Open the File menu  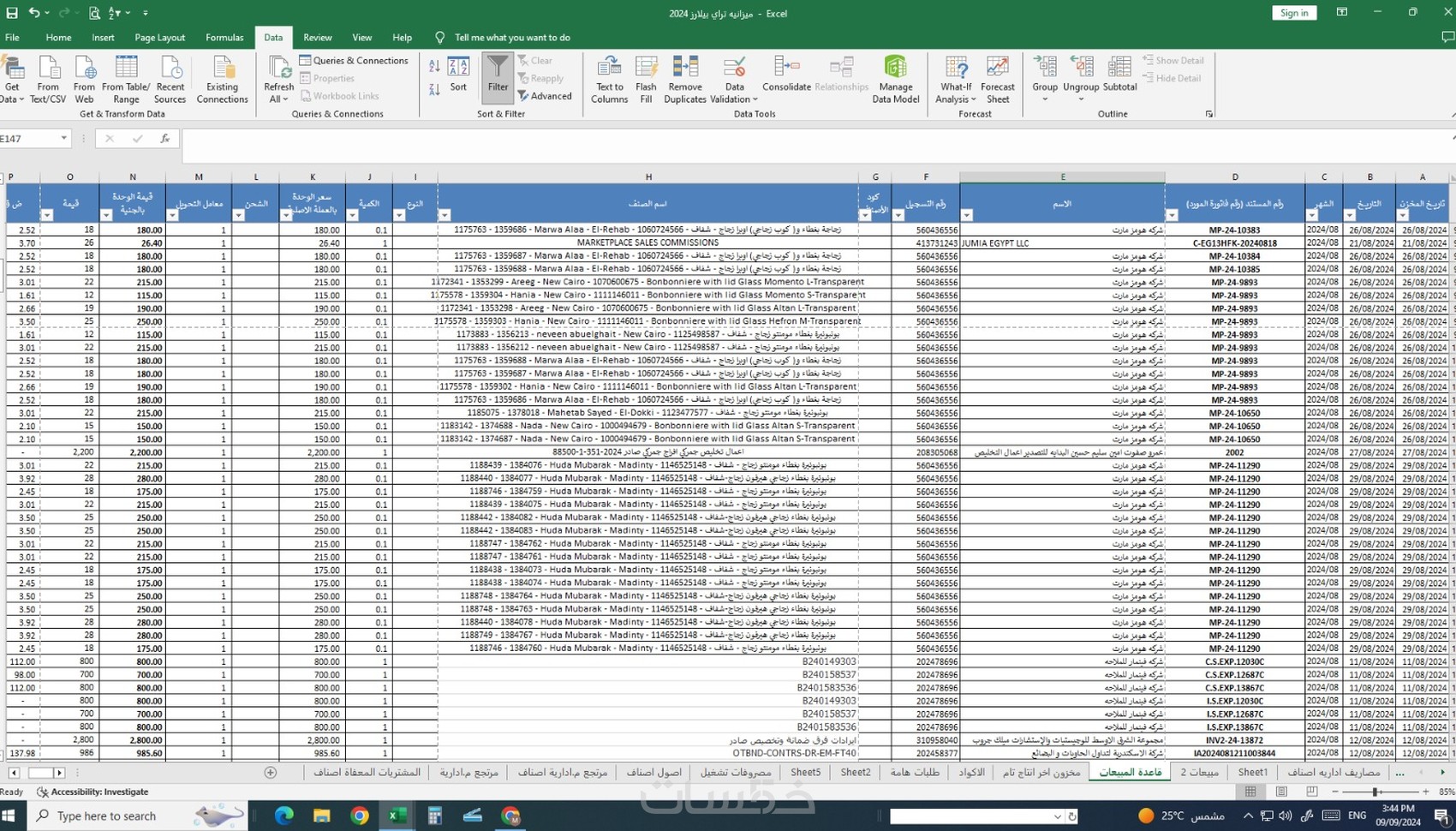point(12,38)
